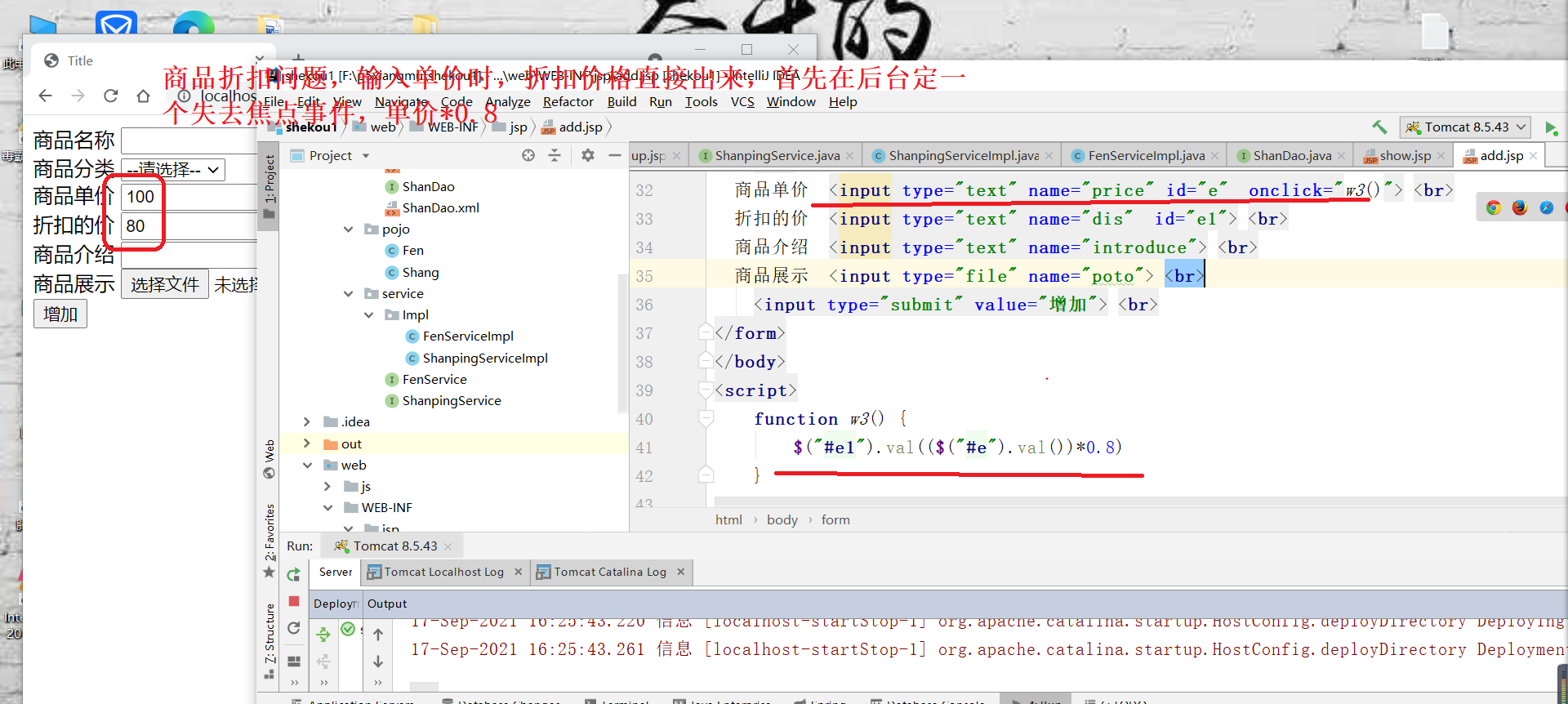Click the deploy all green arrows icon
1568x704 pixels.
tap(323, 634)
